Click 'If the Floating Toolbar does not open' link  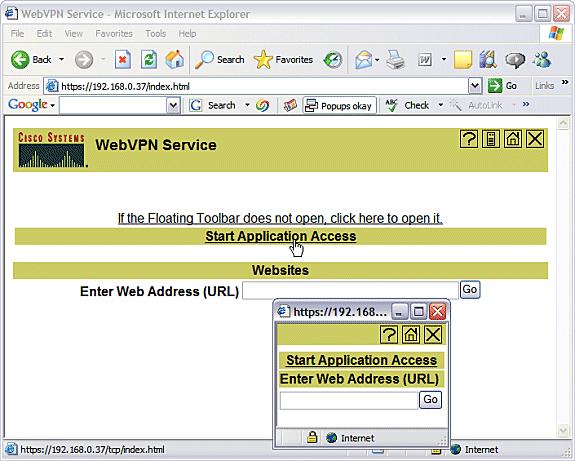[280, 218]
